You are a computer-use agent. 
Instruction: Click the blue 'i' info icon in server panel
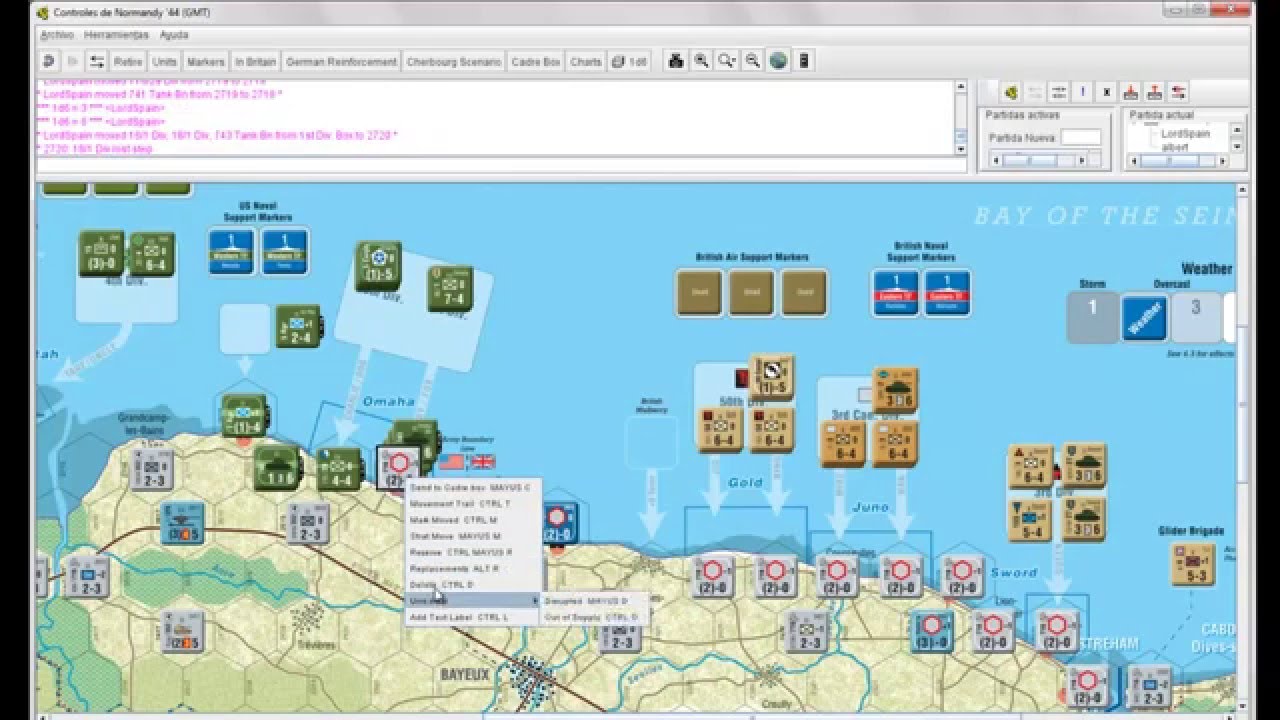coord(1083,92)
